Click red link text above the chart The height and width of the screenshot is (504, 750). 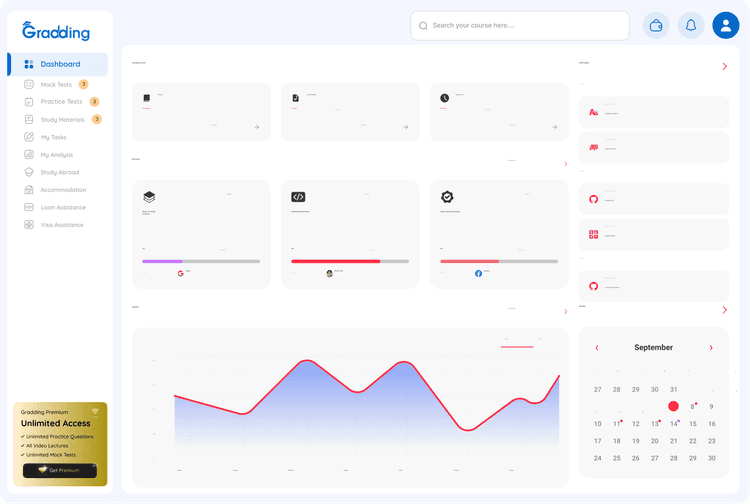(511, 308)
